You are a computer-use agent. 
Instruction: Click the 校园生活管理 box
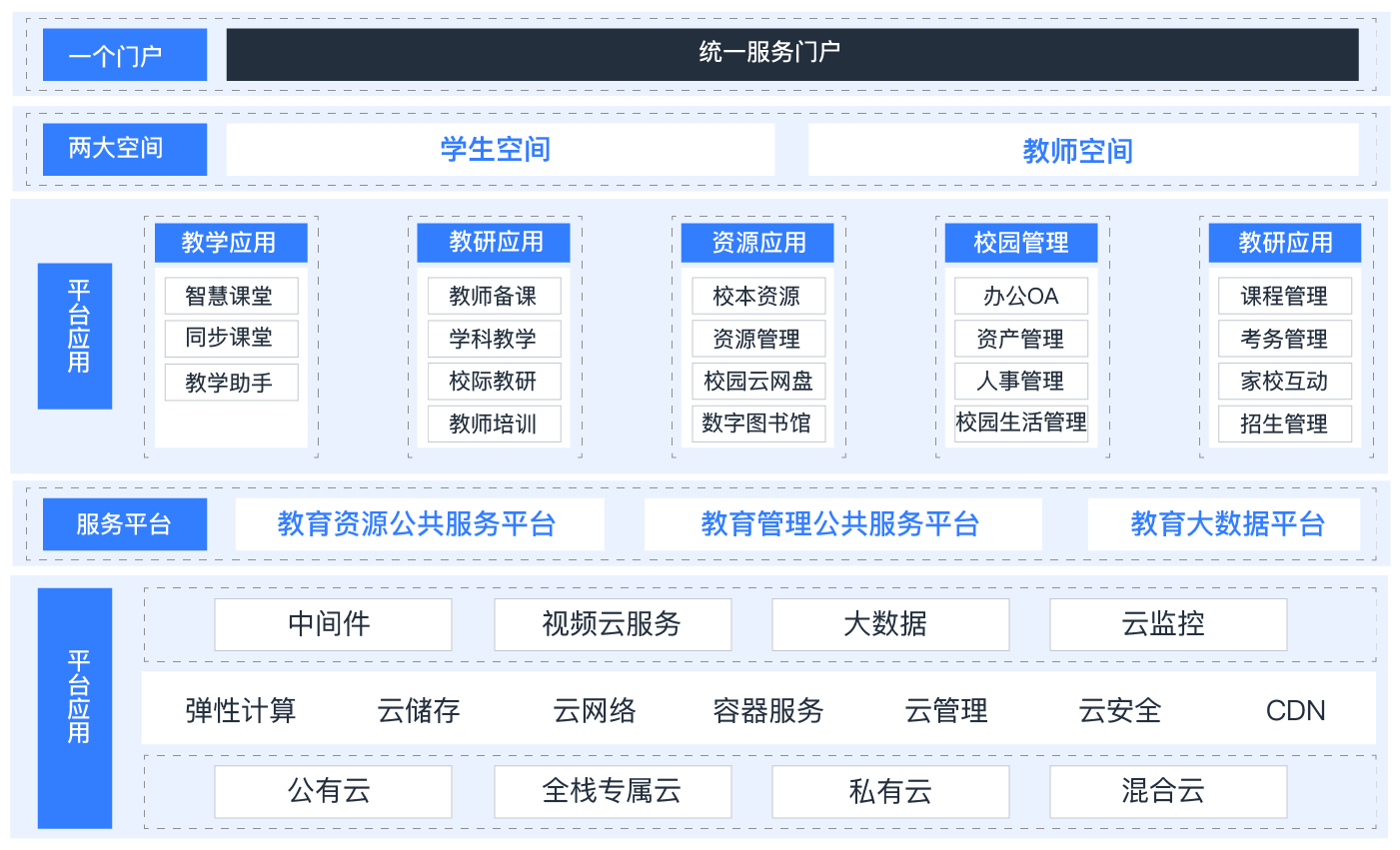click(1021, 424)
